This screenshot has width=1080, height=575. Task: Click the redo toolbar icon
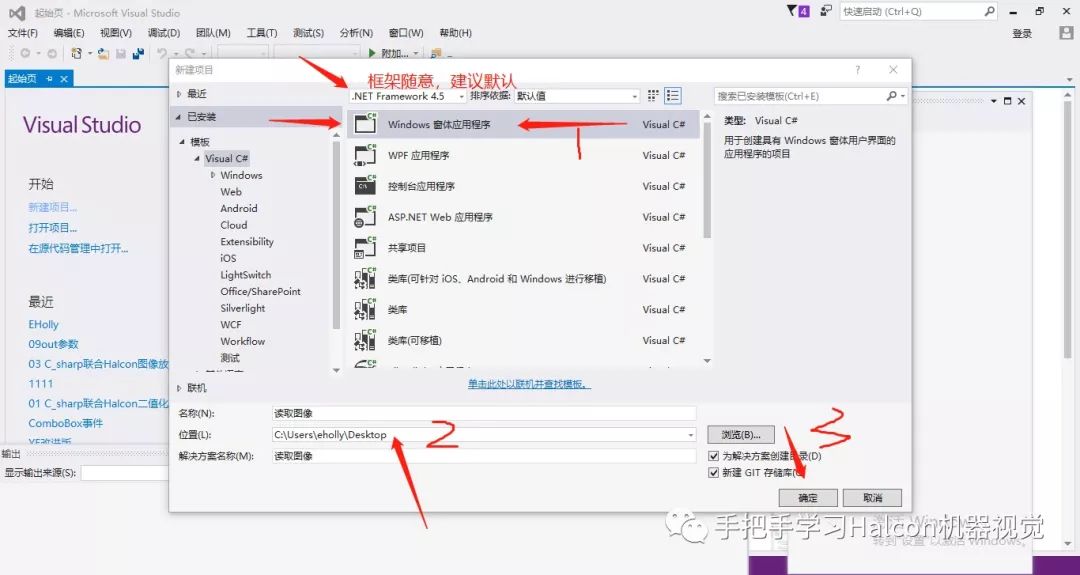click(189, 53)
